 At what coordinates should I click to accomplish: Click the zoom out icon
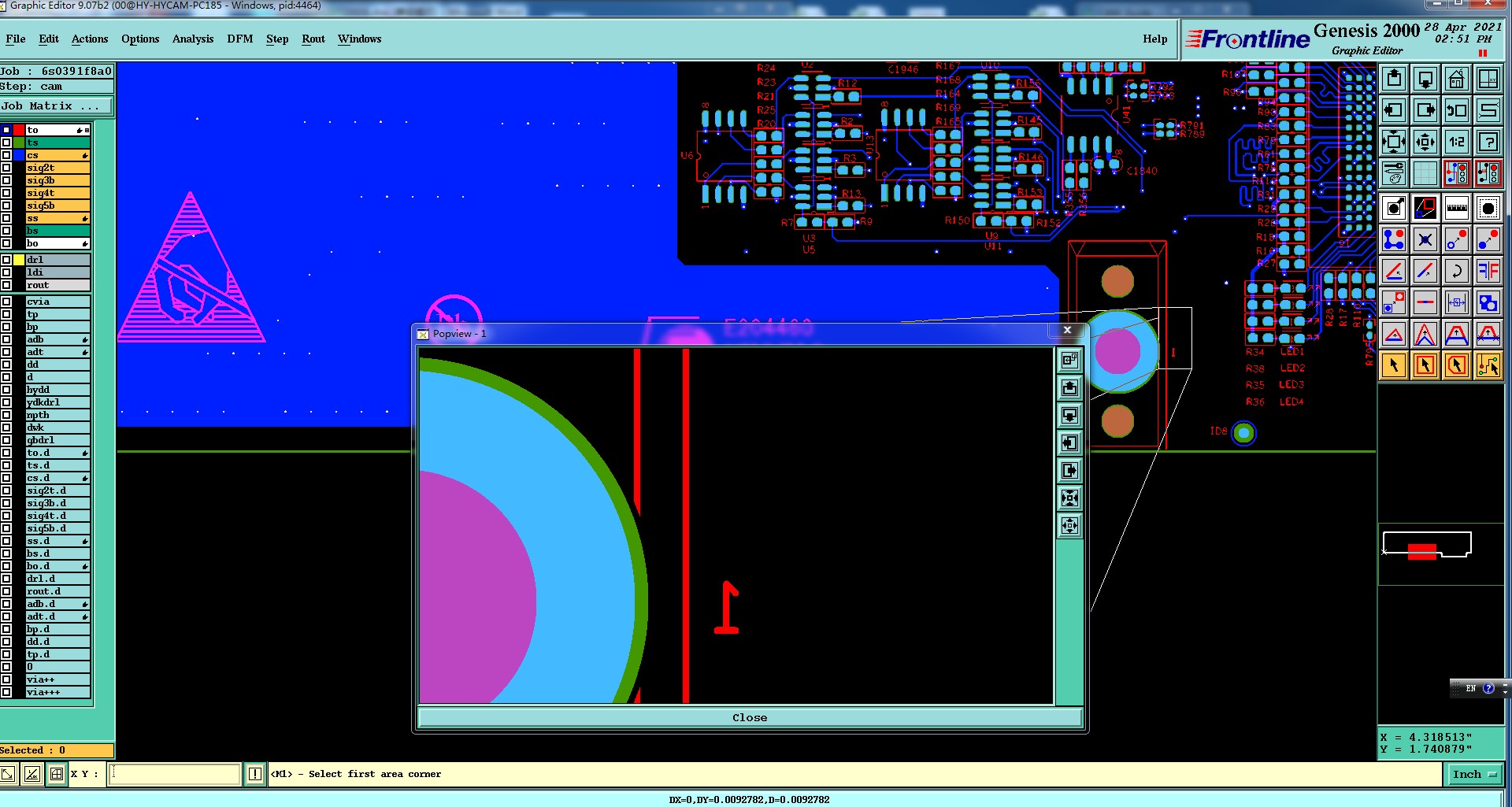[x=1425, y=142]
